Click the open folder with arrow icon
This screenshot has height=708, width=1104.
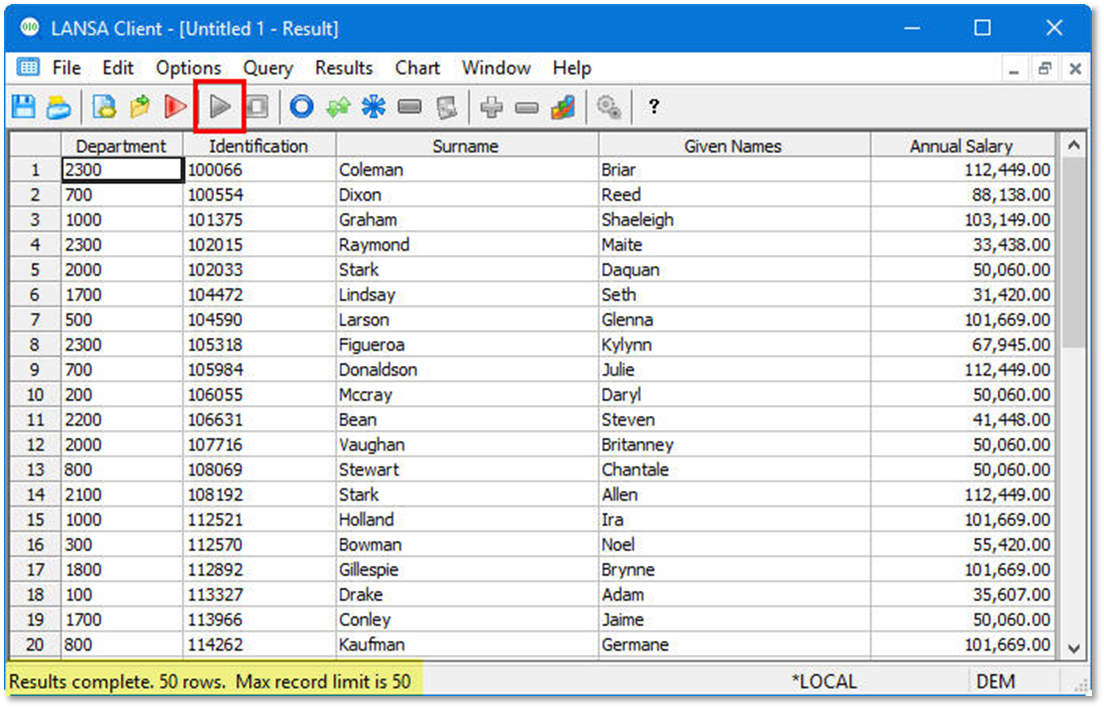coord(139,107)
